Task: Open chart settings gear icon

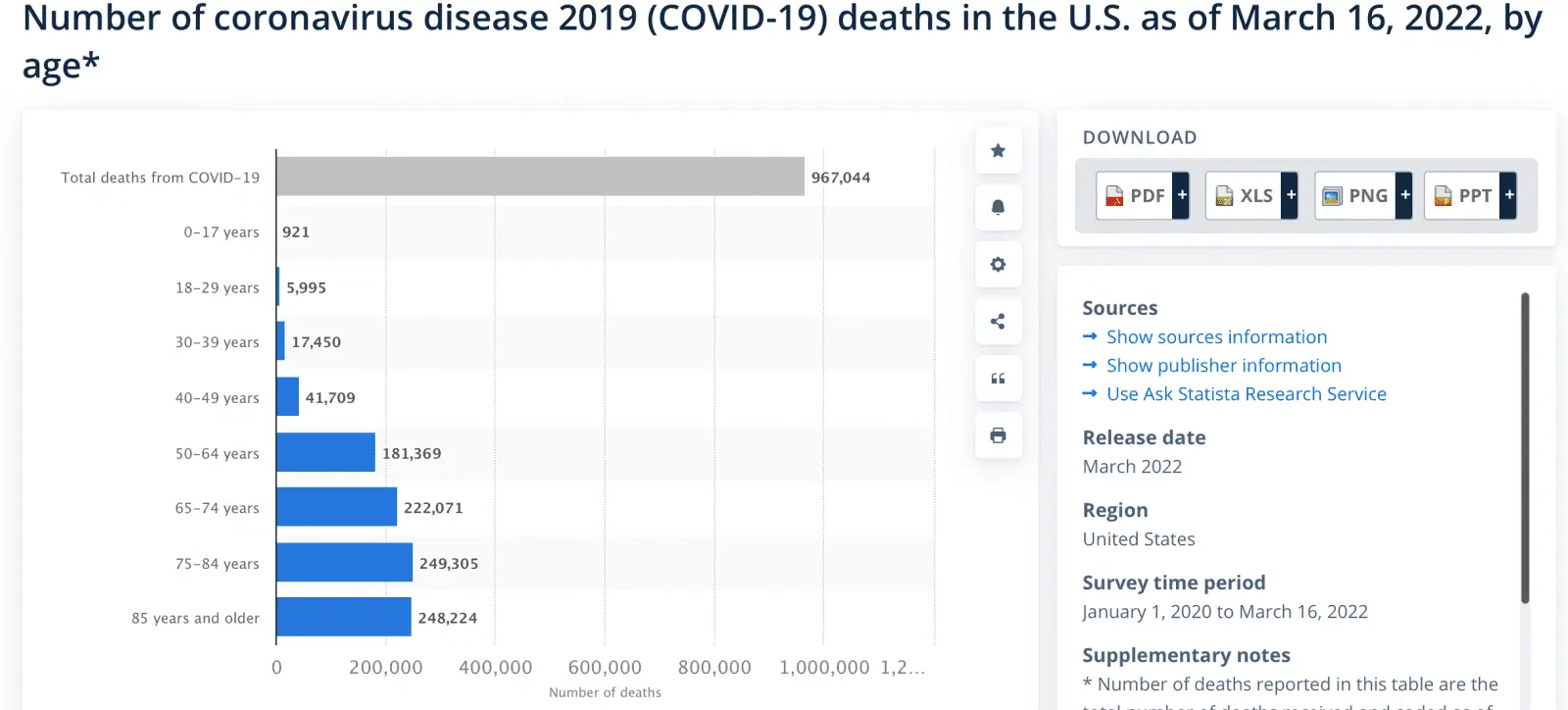Action: (998, 265)
